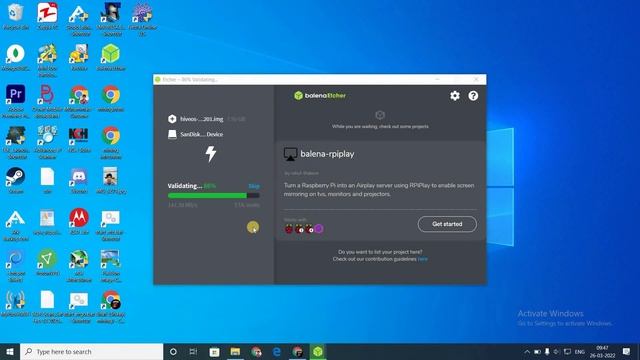
Task: Select the hiveos image file name
Action: tap(202, 119)
